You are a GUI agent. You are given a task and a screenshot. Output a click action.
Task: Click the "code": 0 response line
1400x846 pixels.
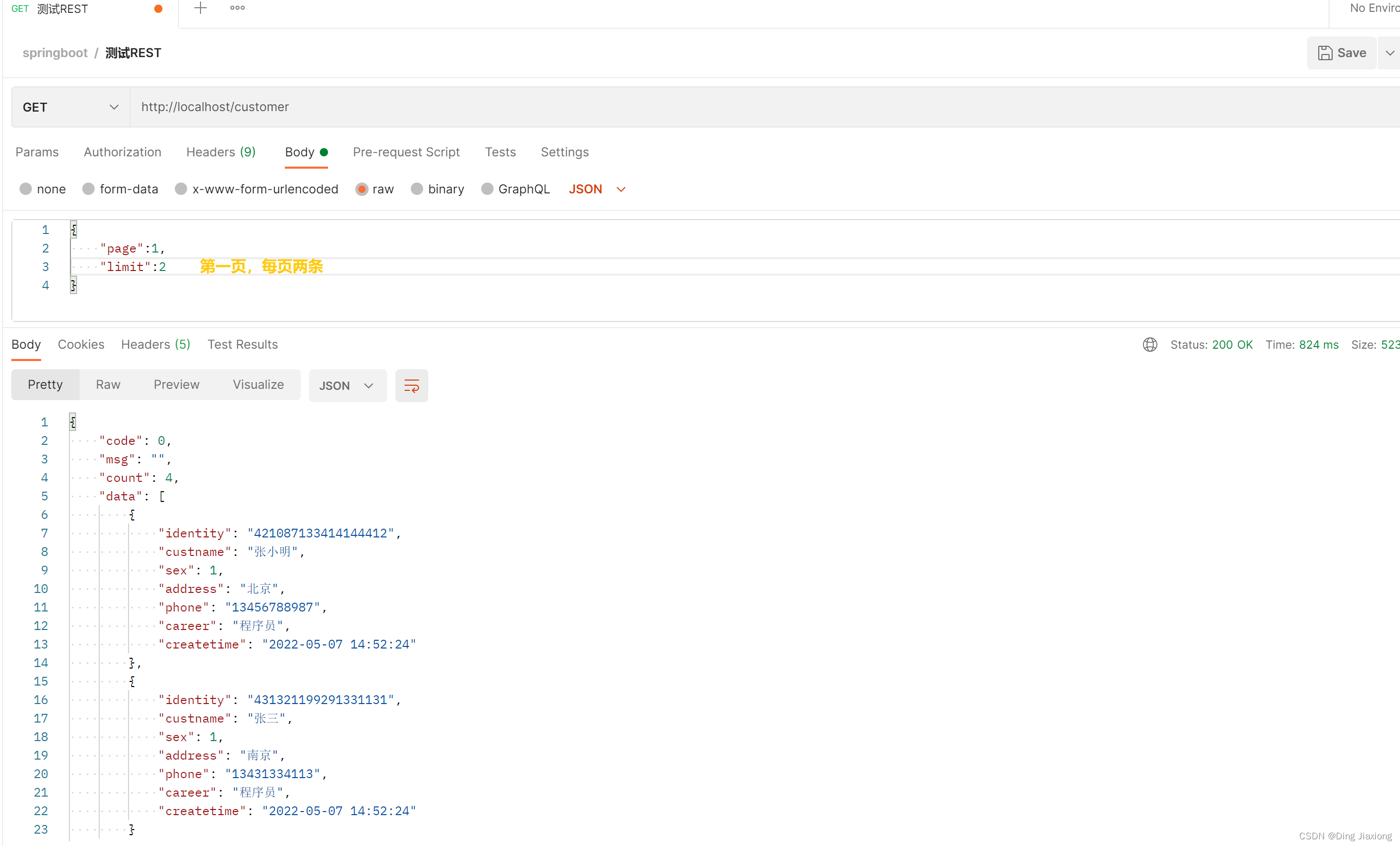[135, 441]
